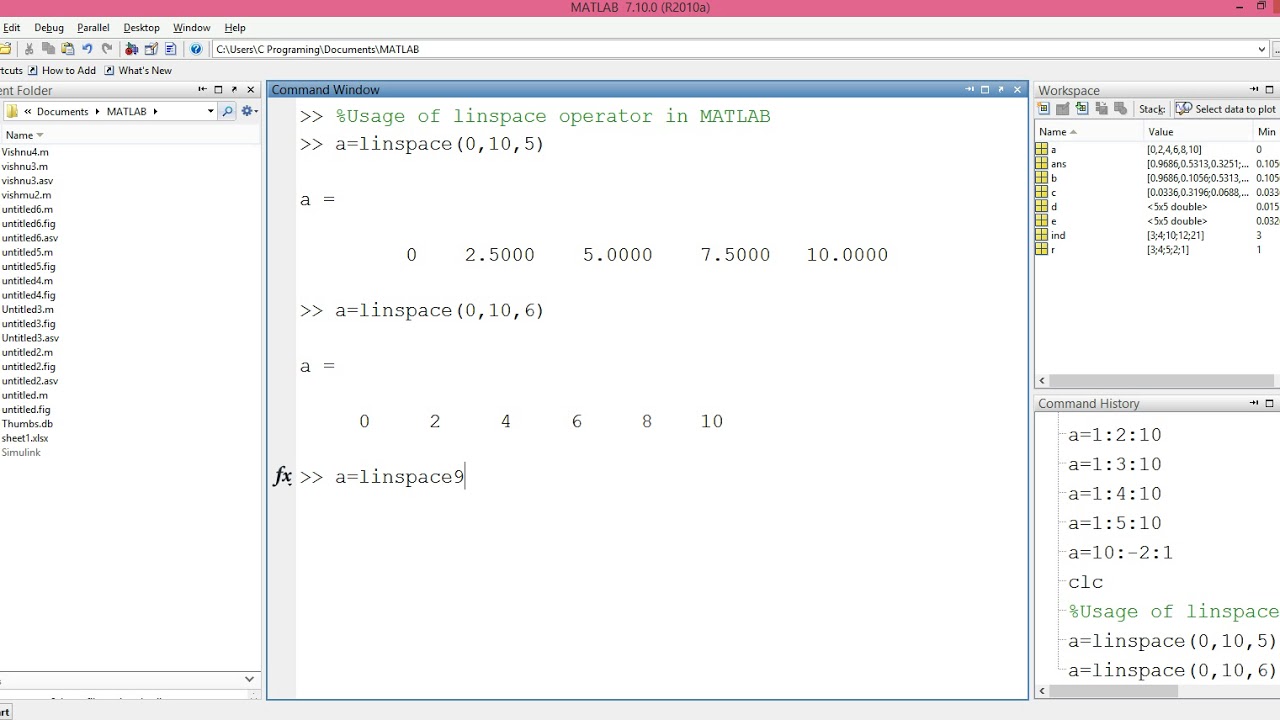This screenshot has width=1280, height=720.
Task: Open the Debug menu
Action: (x=49, y=28)
